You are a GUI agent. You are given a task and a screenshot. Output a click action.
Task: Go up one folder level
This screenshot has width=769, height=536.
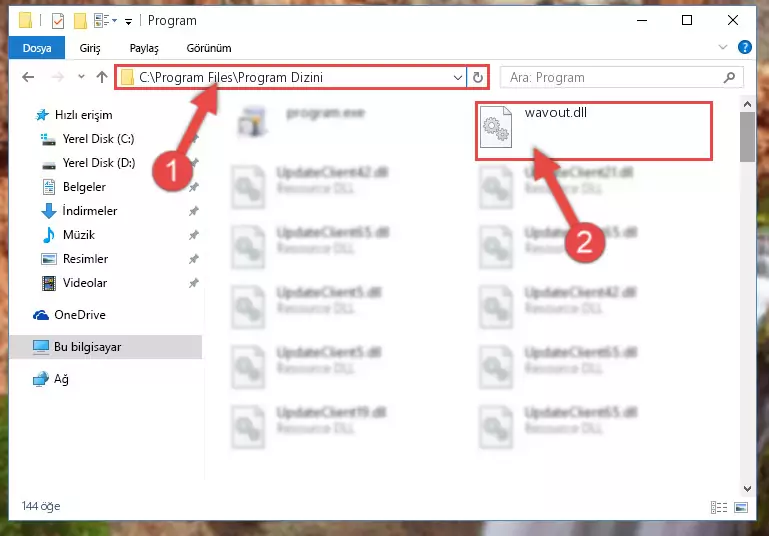pyautogui.click(x=102, y=77)
